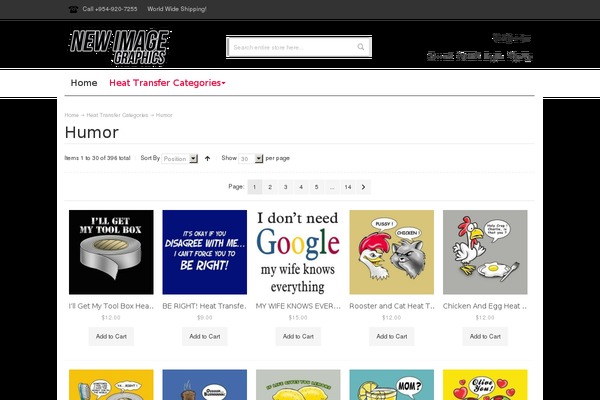Open the Sort By Position dropdown
The image size is (600, 400).
tap(180, 158)
